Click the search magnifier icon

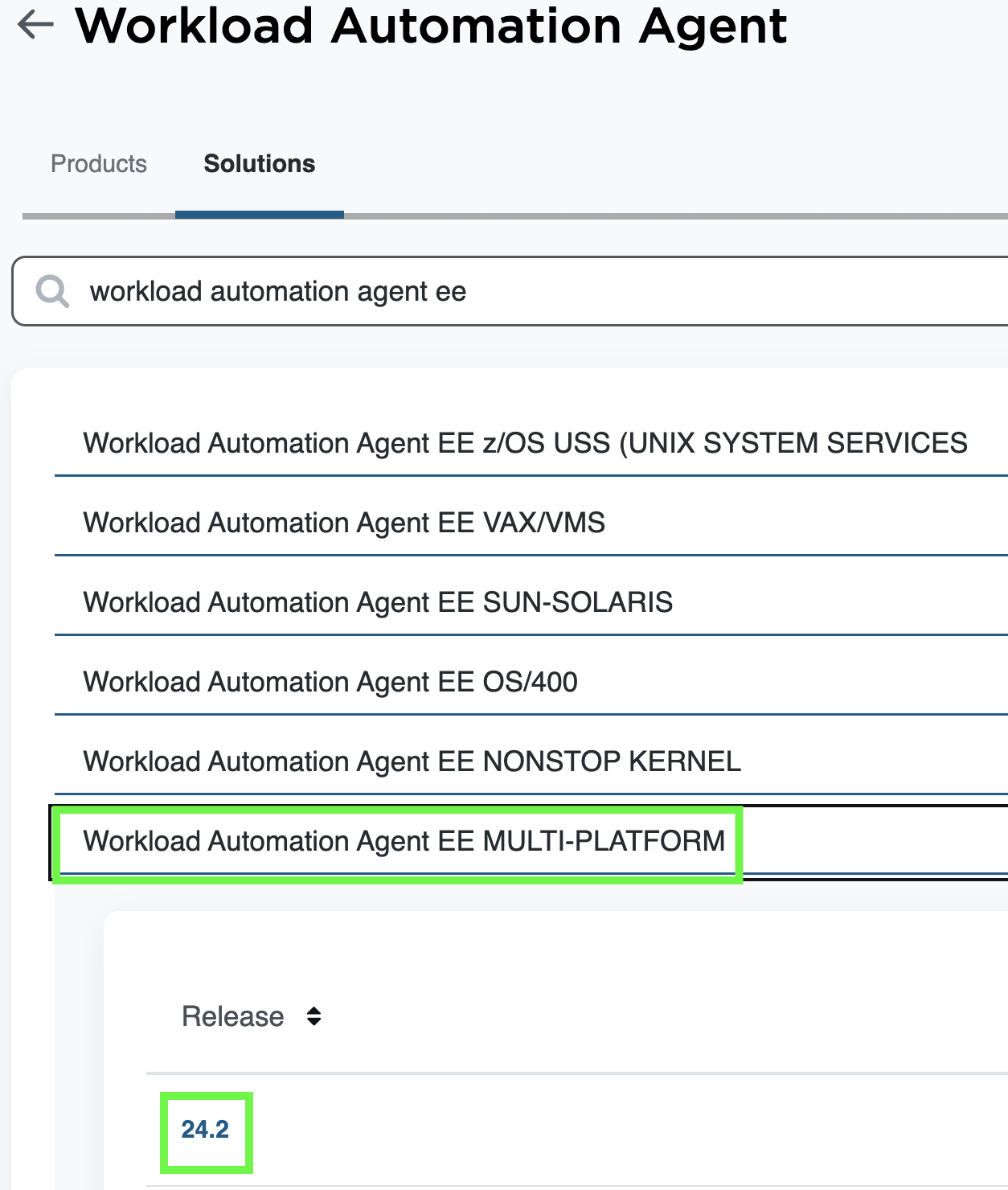click(52, 291)
